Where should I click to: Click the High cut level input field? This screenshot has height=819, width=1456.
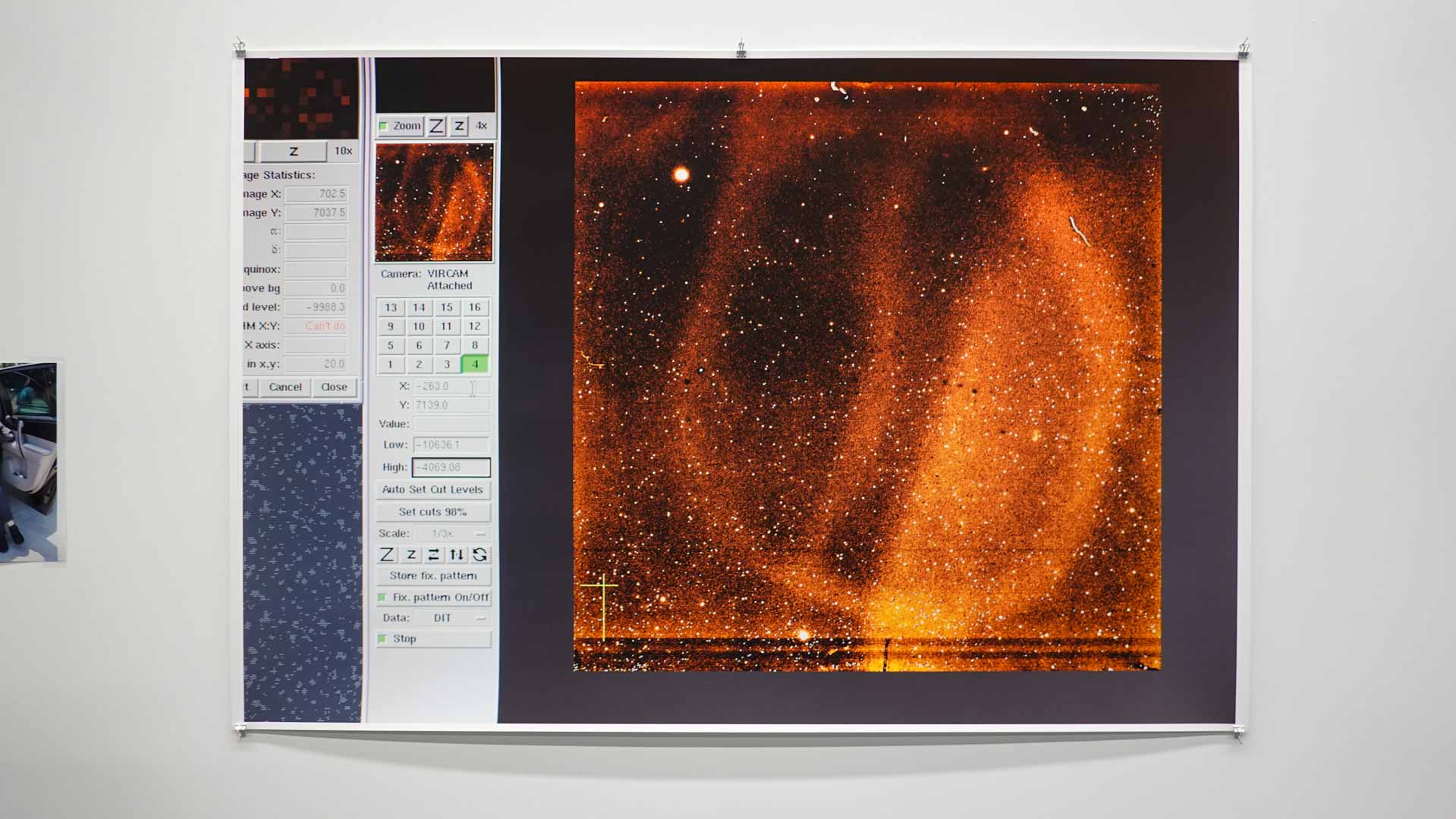pyautogui.click(x=451, y=468)
